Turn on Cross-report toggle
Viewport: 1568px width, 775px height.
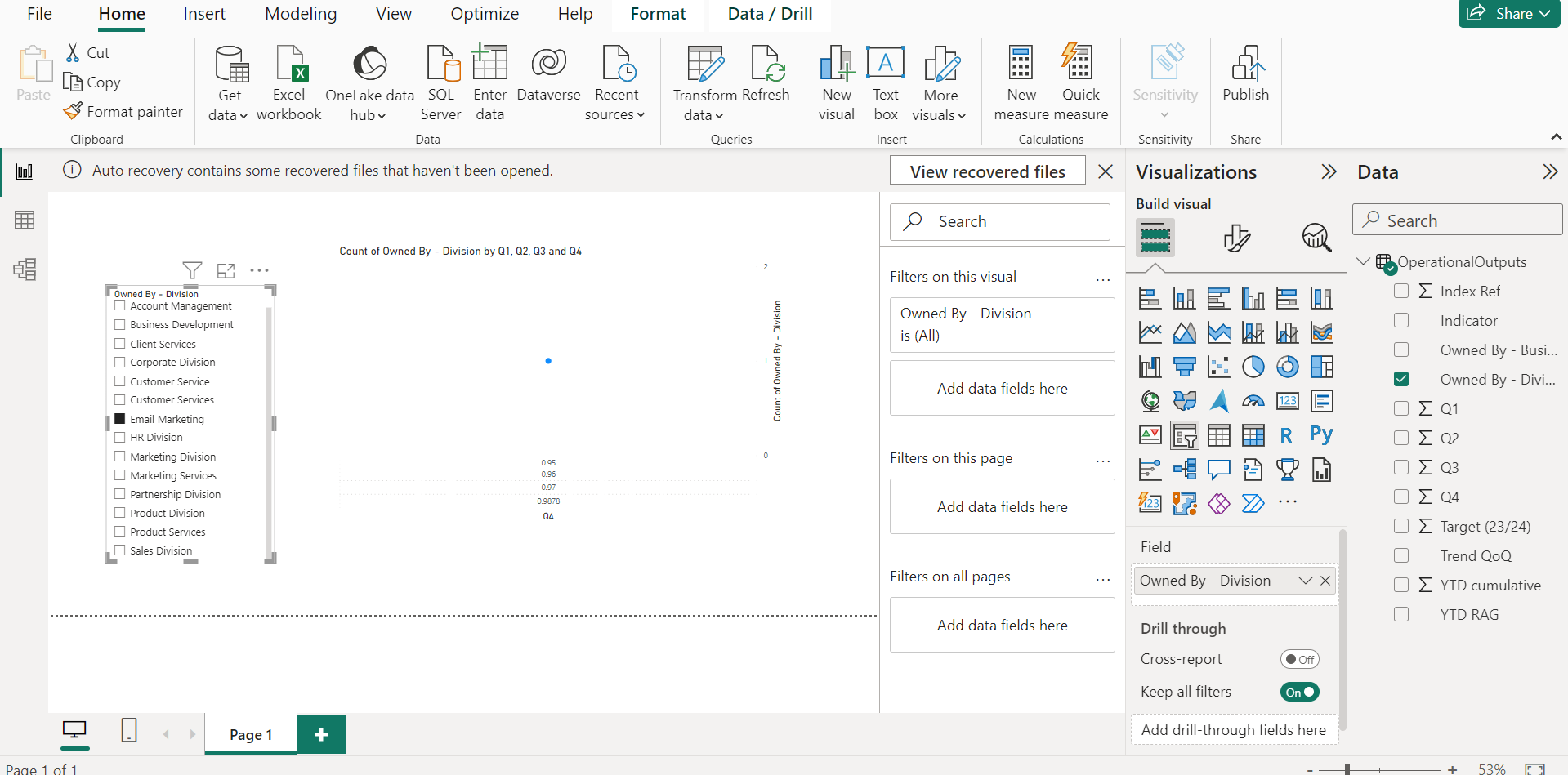[1299, 659]
